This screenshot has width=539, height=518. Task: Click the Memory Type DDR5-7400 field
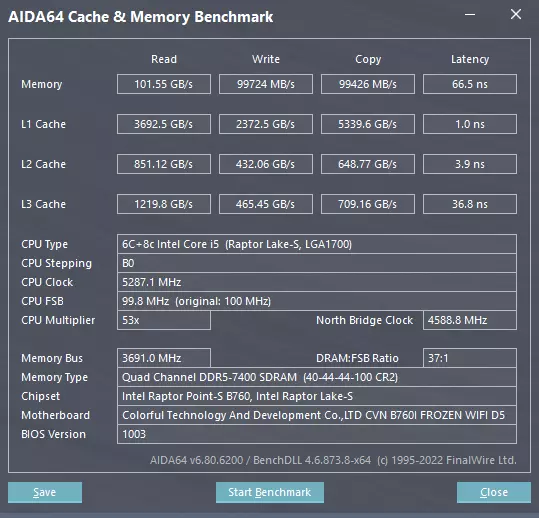pos(317,377)
